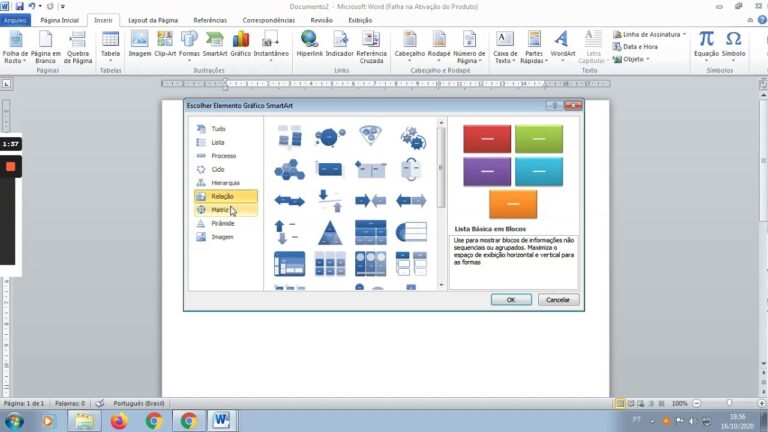Insert a picture using Imagem
Image resolution: width=768 pixels, height=432 pixels.
[x=140, y=44]
